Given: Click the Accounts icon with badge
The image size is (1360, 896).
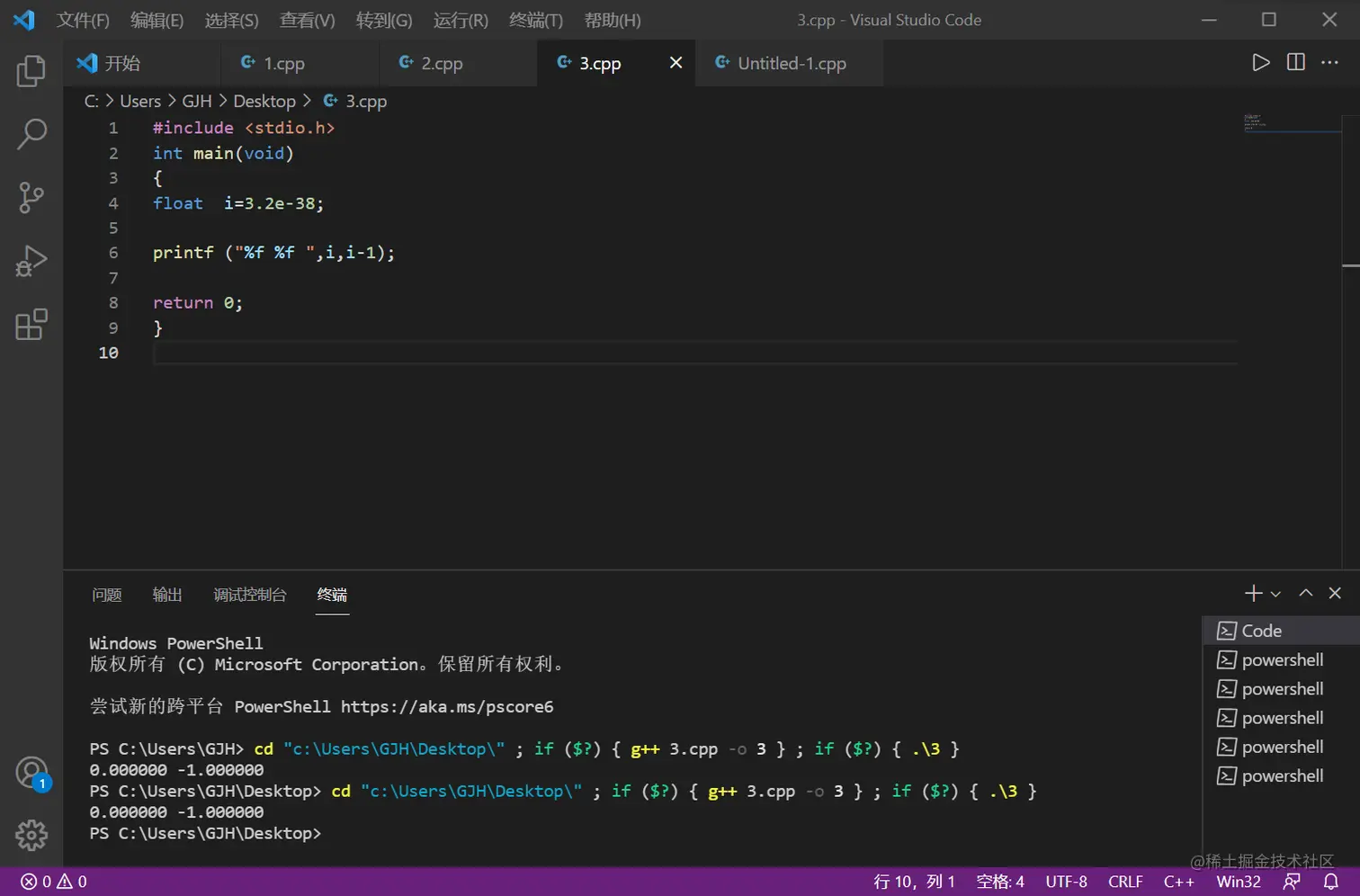Looking at the screenshot, I should (x=31, y=773).
